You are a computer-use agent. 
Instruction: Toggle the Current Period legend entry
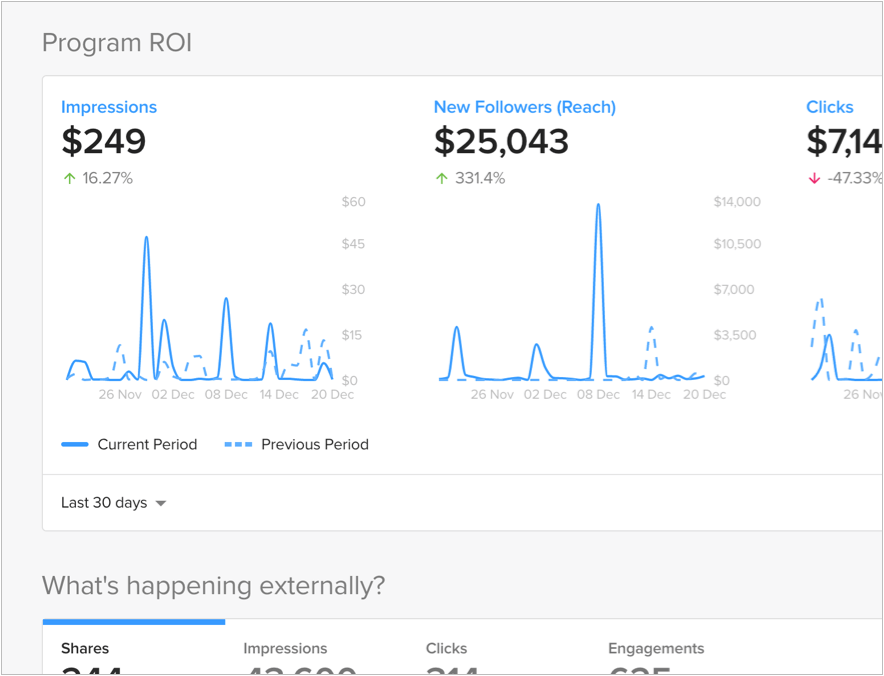[130, 445]
